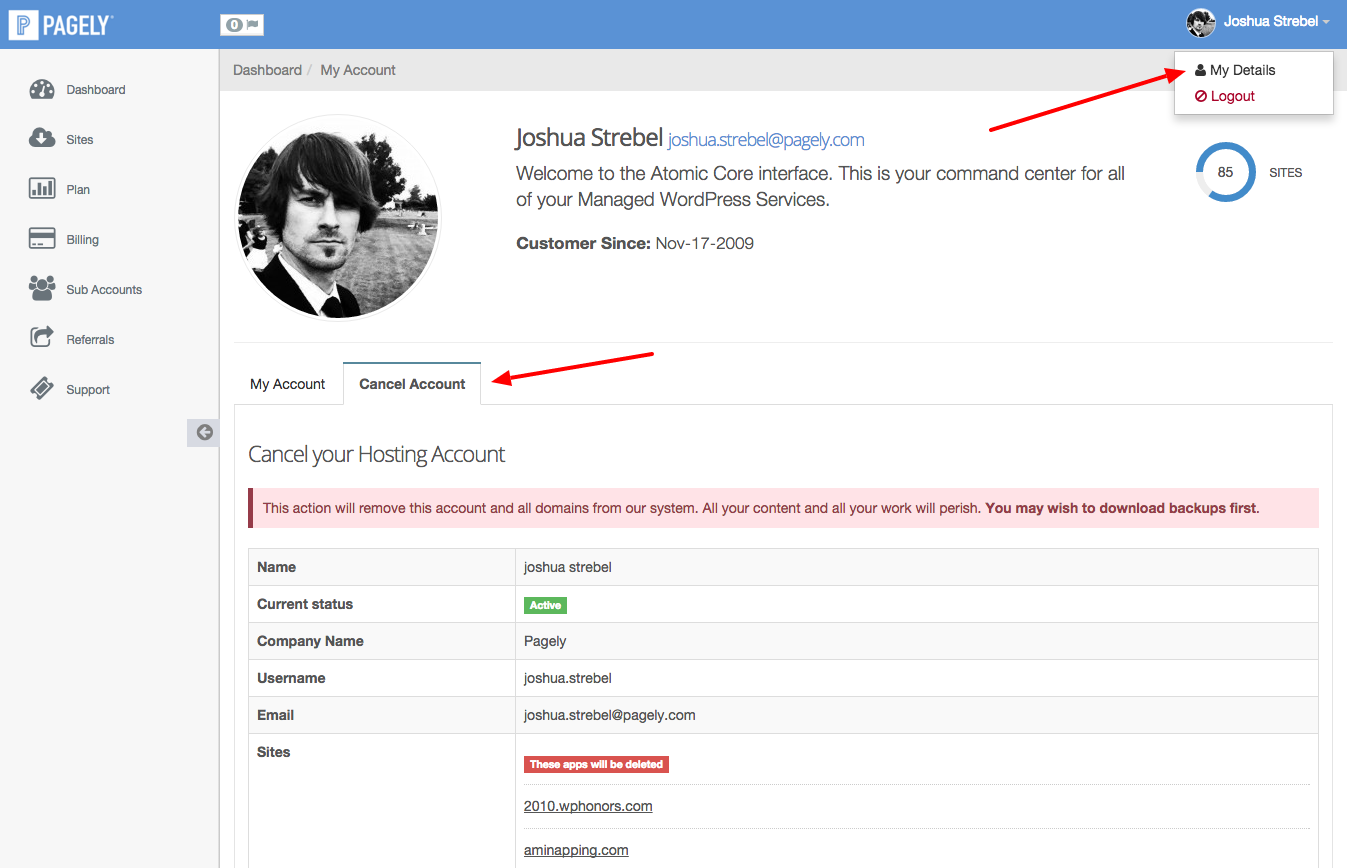Click the 85 sites donut chart
1347x868 pixels.
[x=1225, y=172]
